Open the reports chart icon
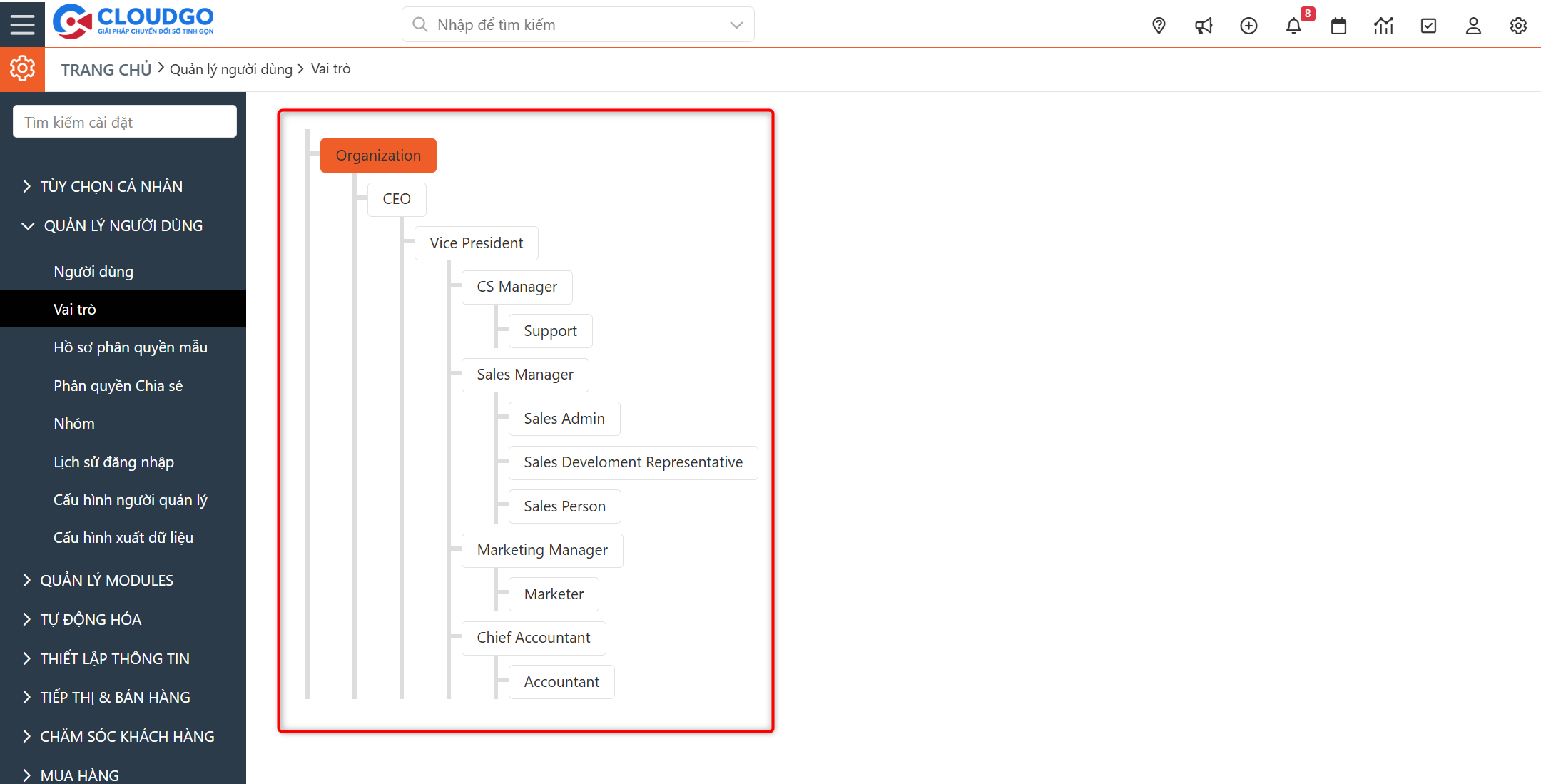 point(1383,26)
